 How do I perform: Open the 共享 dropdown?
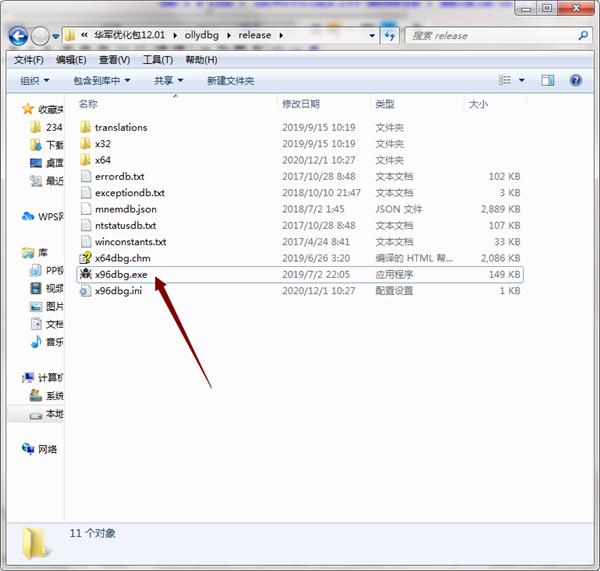(x=168, y=80)
